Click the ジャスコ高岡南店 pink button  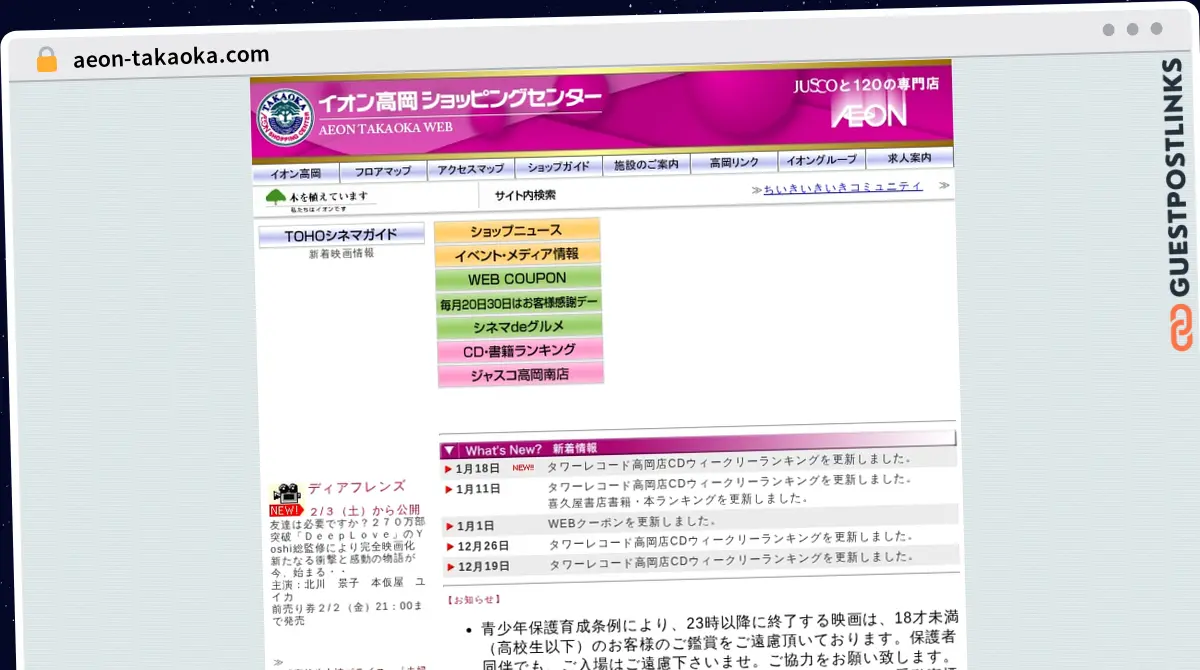click(x=520, y=375)
